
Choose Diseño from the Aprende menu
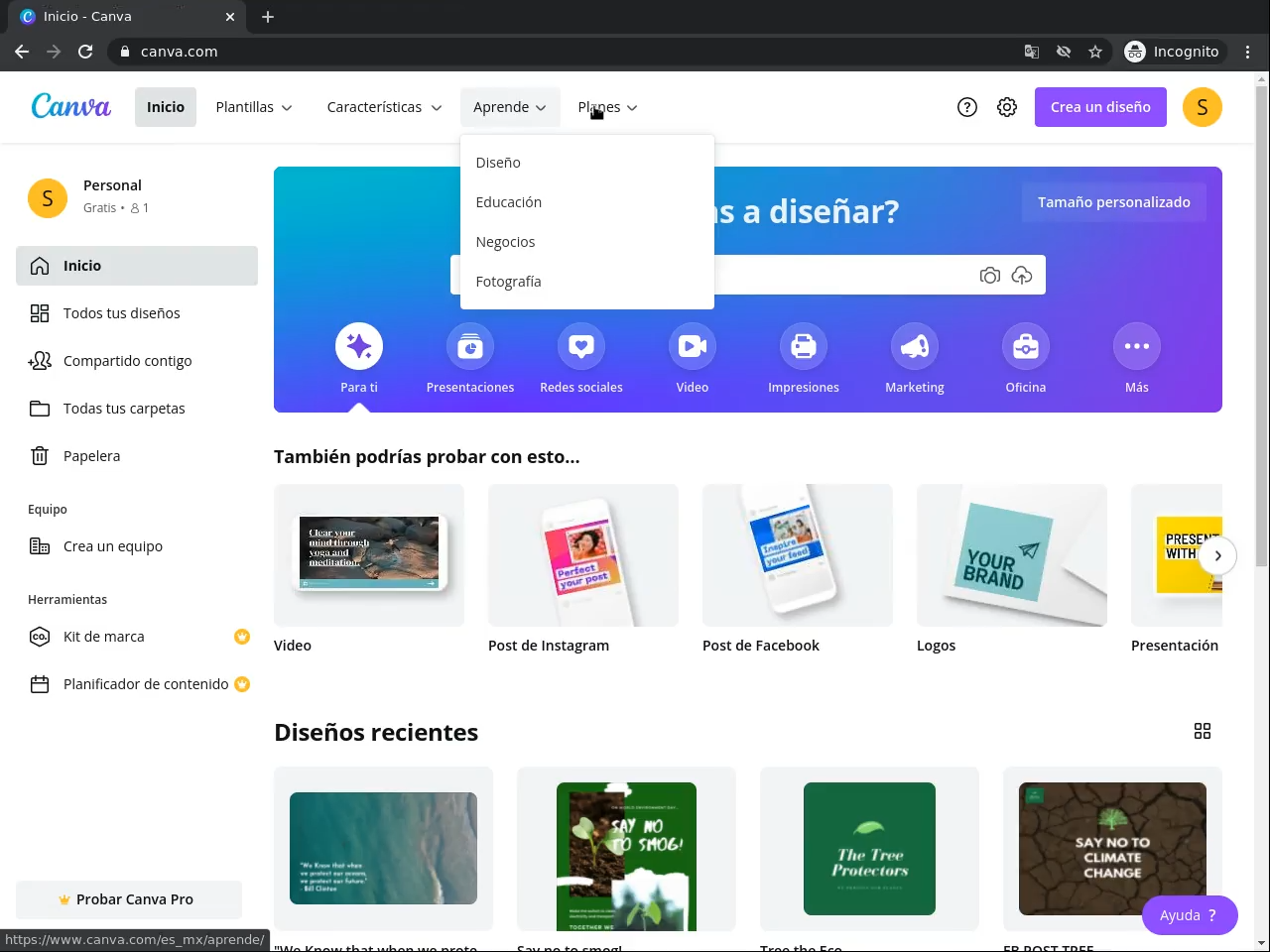pos(587,163)
